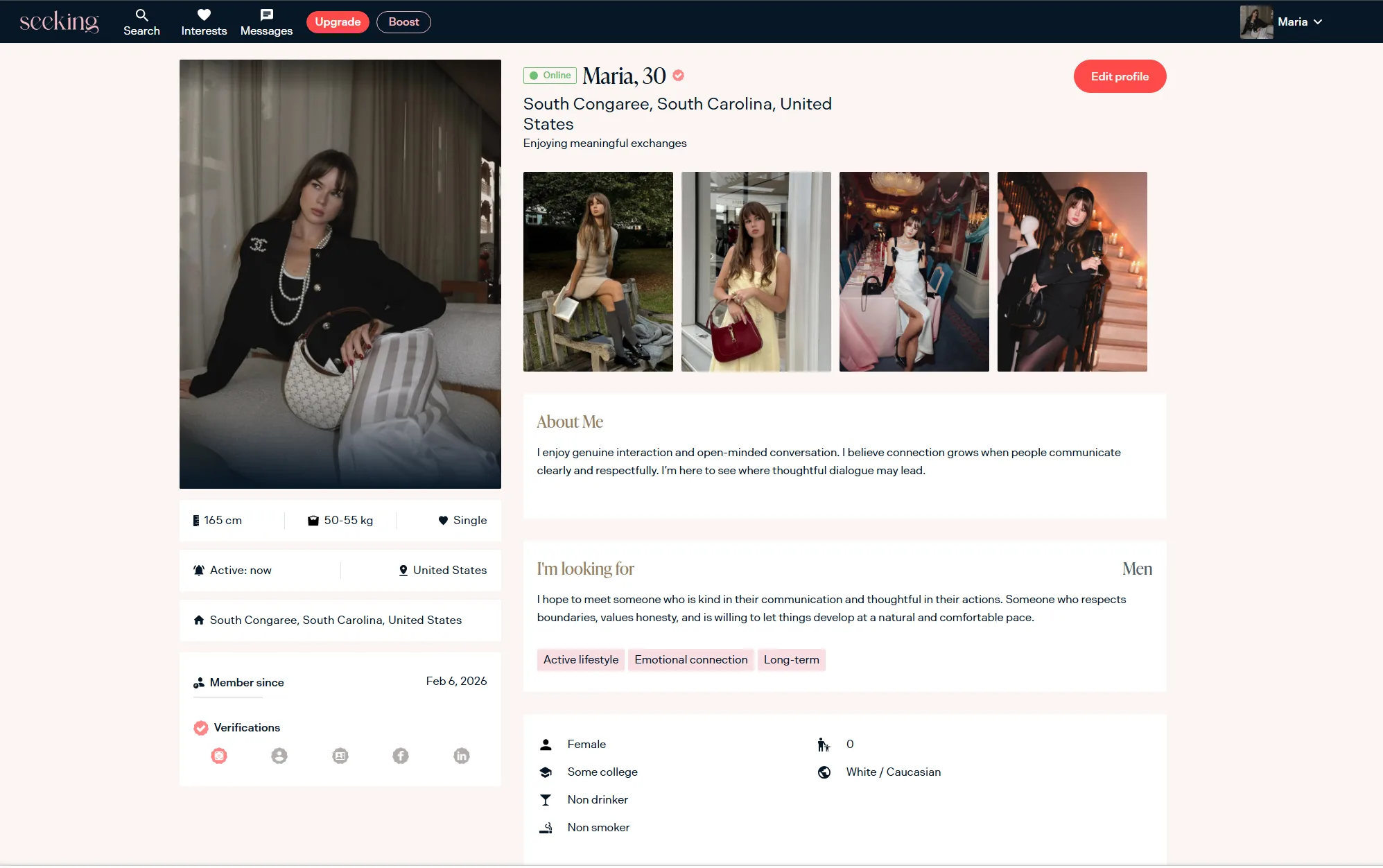Click the ID card verification icon
Viewport: 1383px width, 868px height.
[340, 756]
